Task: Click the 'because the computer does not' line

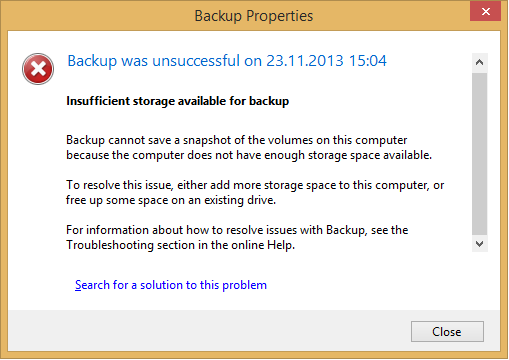Action: [249, 155]
